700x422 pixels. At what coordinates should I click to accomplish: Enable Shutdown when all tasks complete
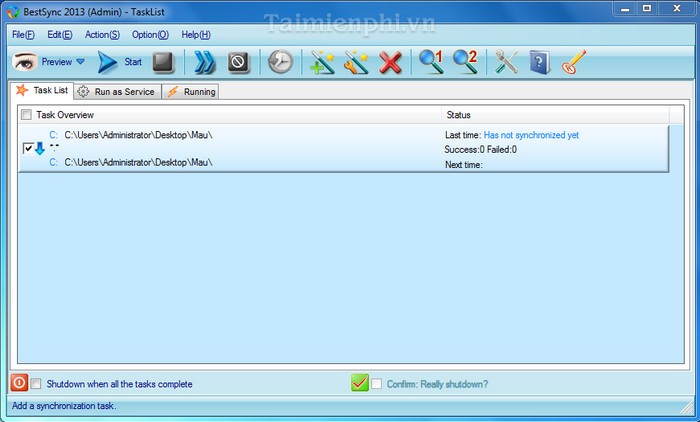click(x=36, y=384)
